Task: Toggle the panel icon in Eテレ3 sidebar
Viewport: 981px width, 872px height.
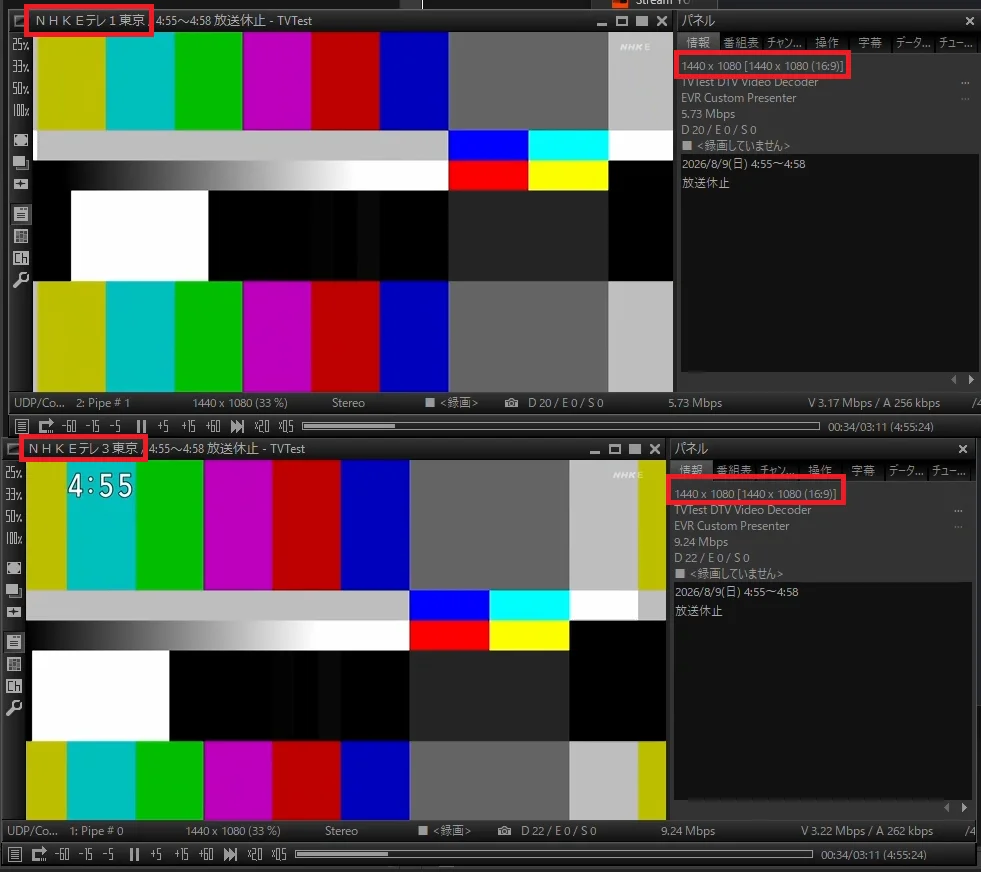Action: (14, 642)
